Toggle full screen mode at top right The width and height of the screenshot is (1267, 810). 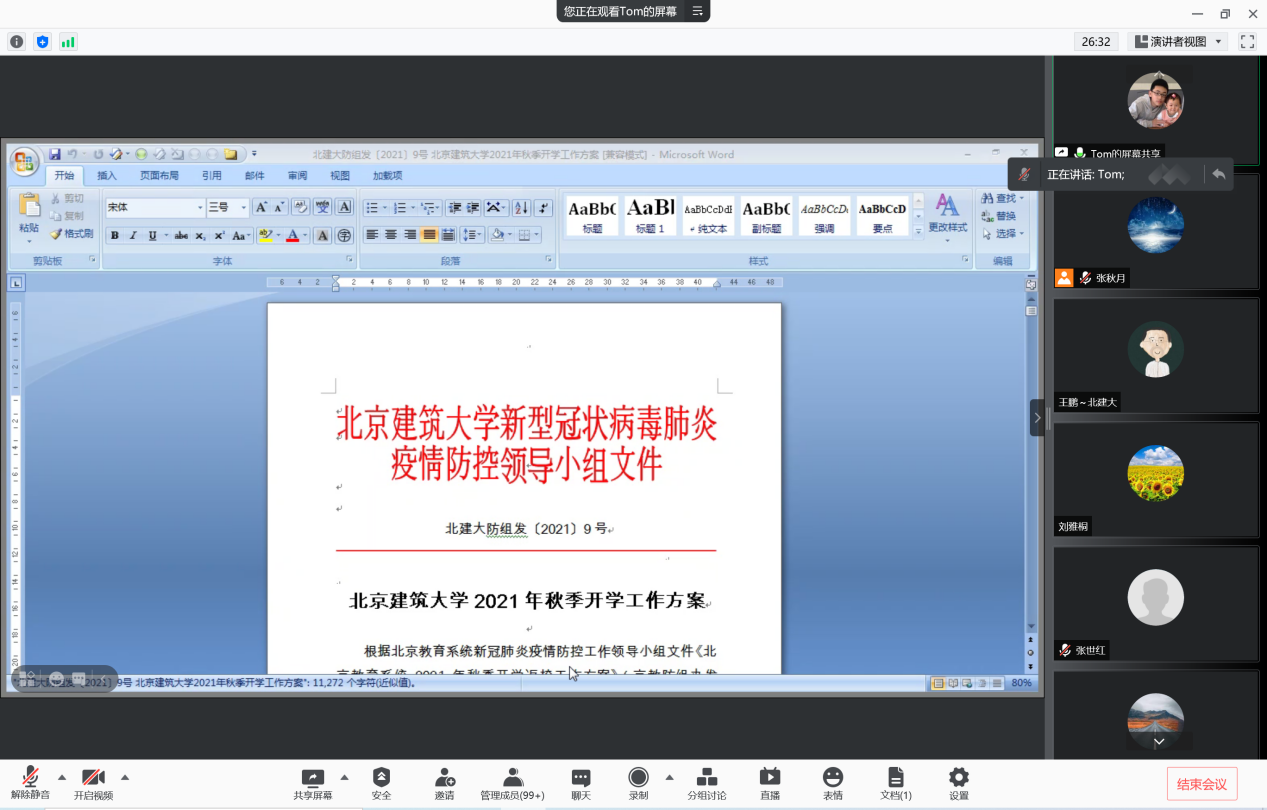click(x=1247, y=42)
